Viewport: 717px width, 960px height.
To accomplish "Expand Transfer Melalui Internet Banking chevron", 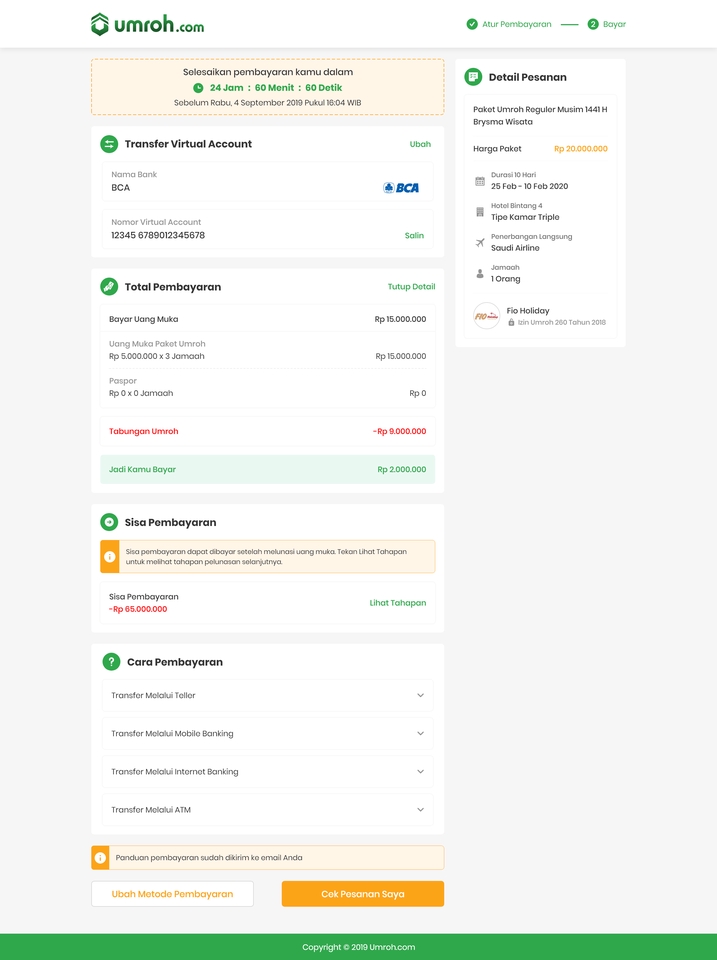I will (421, 771).
